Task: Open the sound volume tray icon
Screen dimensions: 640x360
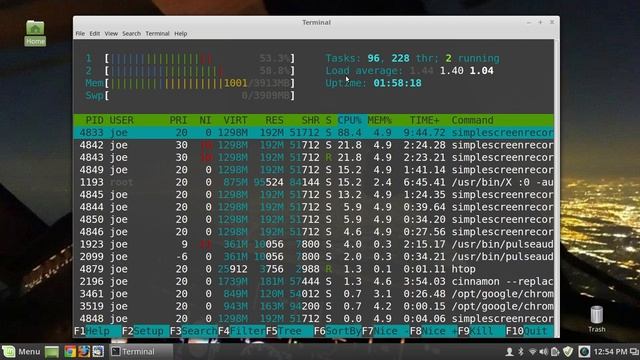Action: (544, 351)
